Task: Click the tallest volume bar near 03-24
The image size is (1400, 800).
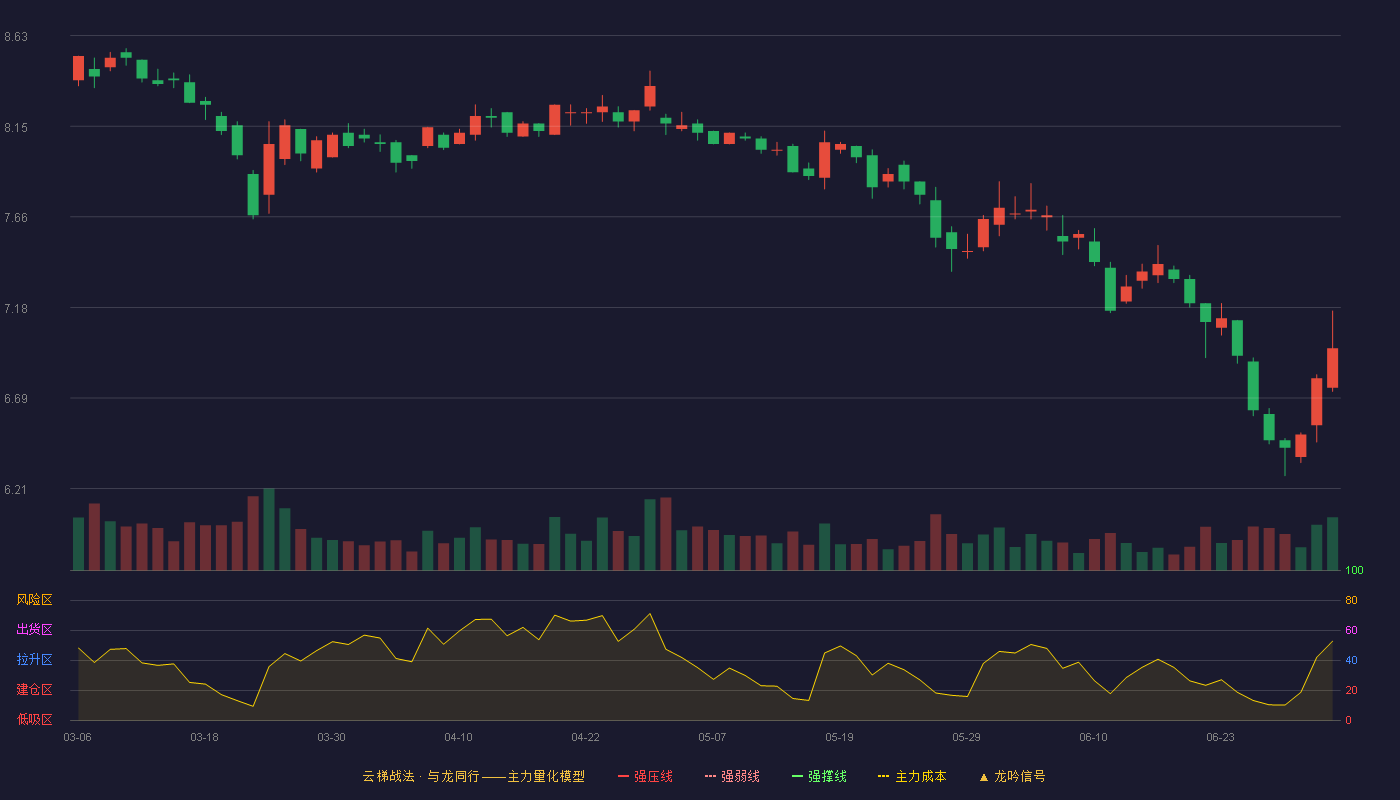Action: (x=269, y=529)
